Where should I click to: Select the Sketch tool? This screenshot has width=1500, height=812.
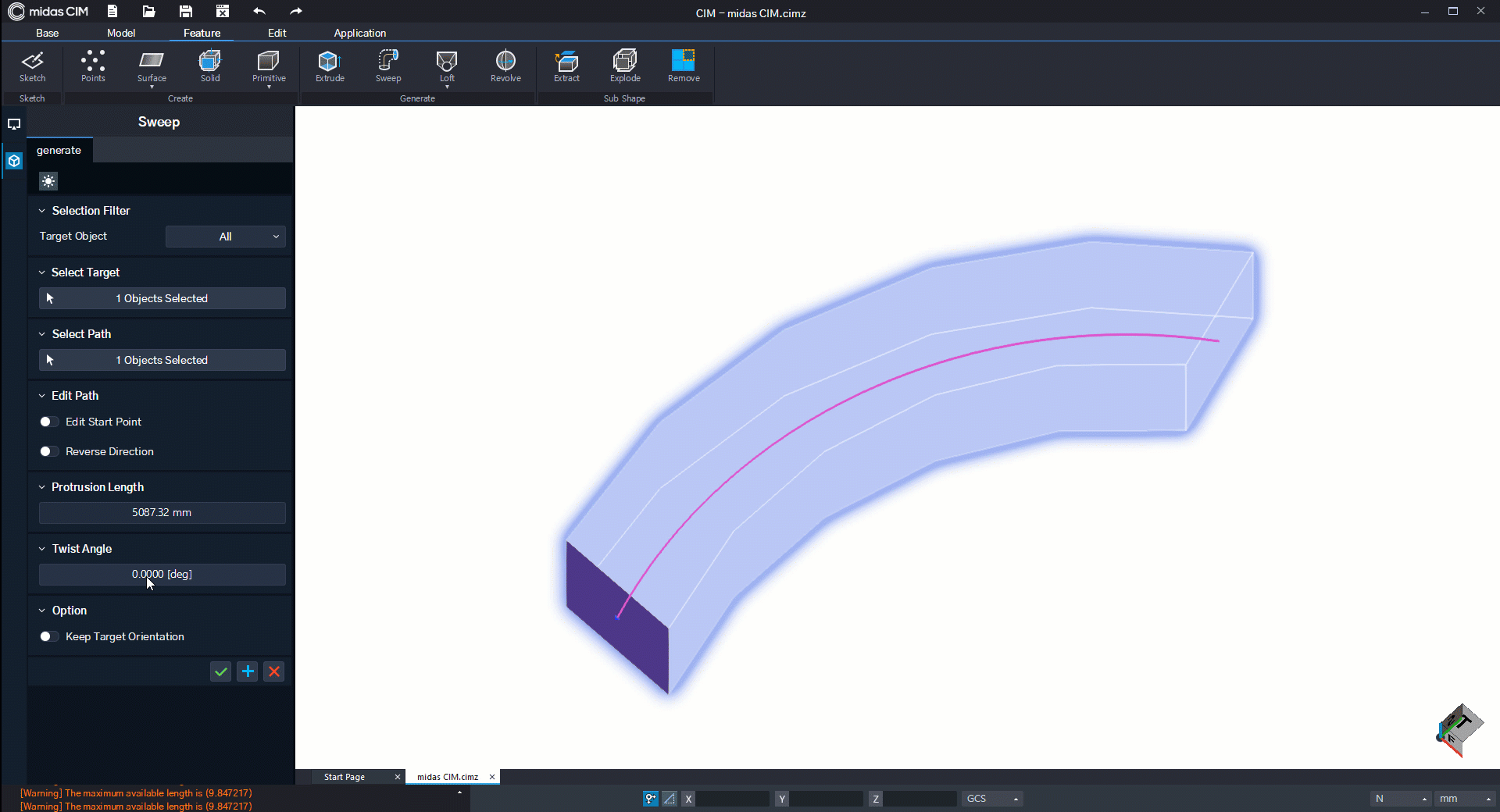pyautogui.click(x=32, y=66)
